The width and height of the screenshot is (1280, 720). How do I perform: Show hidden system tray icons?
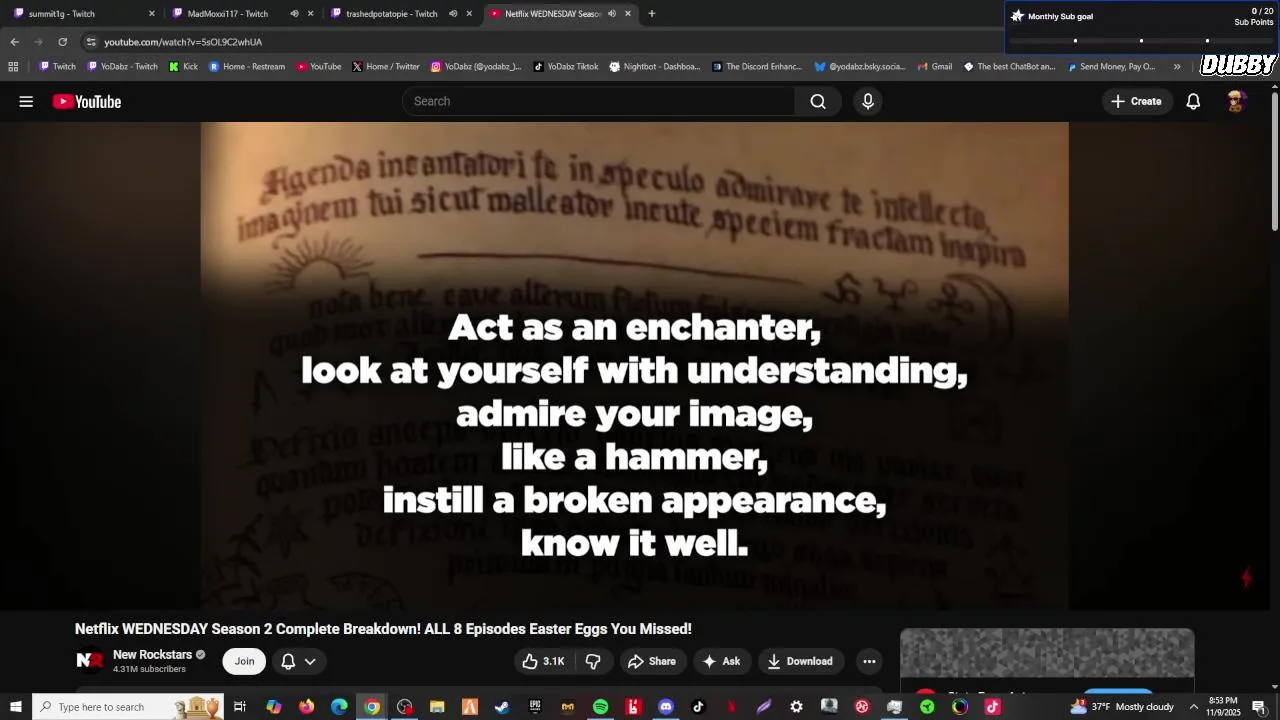(x=1193, y=707)
